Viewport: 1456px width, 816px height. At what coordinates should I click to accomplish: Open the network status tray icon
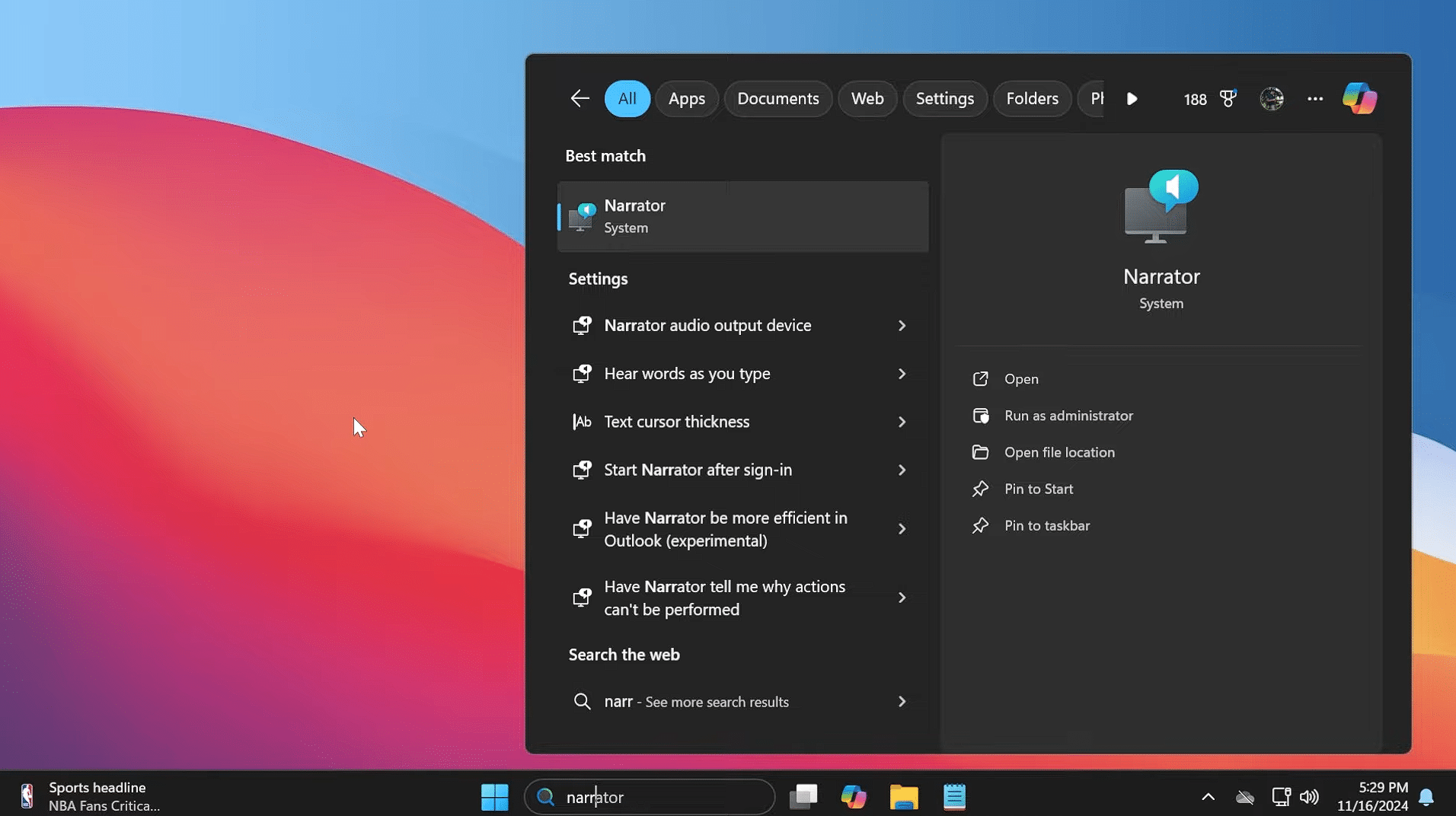[1280, 797]
